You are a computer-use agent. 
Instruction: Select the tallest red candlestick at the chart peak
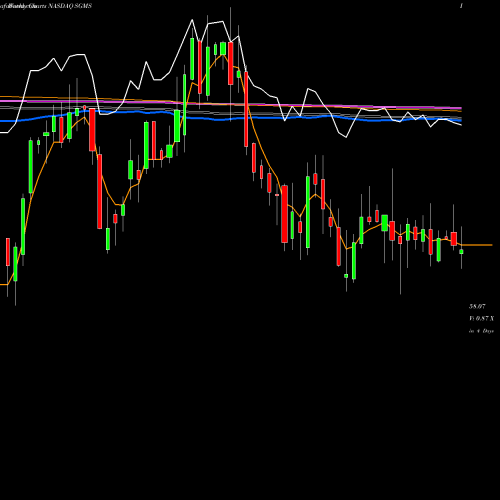pyautogui.click(x=231, y=63)
